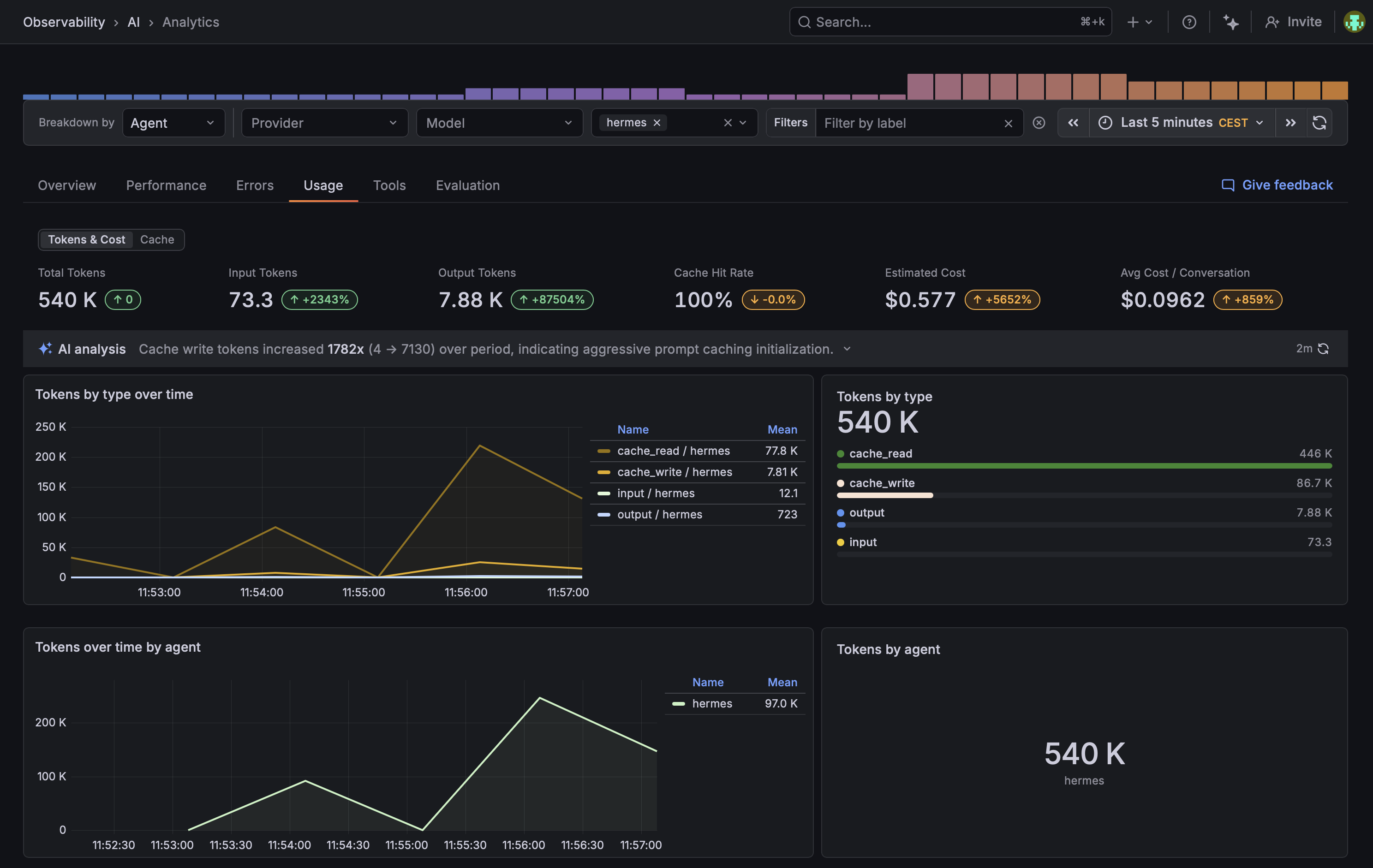Click the Filter by label input

910,123
